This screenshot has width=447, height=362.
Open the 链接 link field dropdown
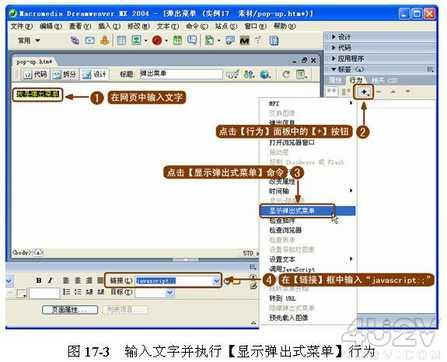pos(216,281)
